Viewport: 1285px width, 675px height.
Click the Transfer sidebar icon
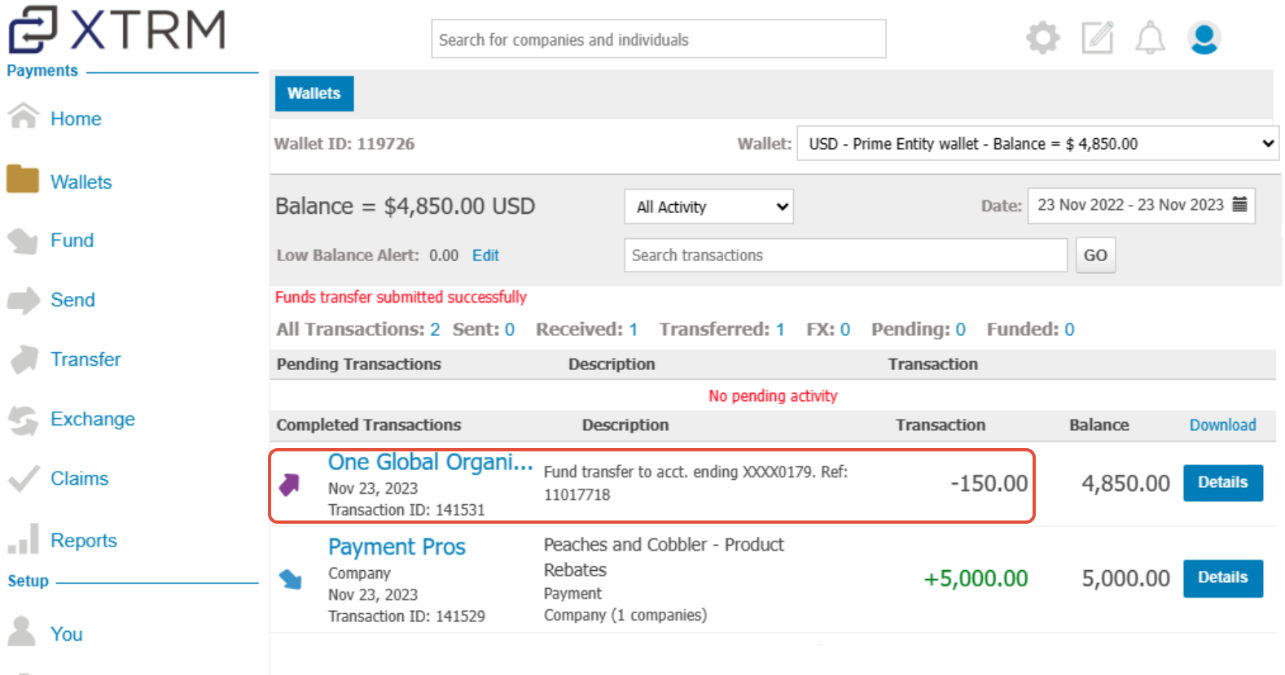click(23, 359)
